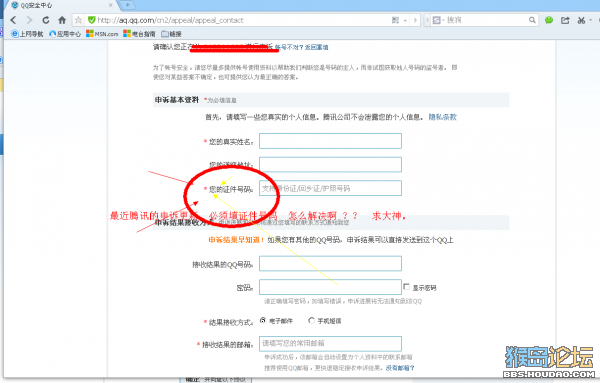
Task: Select the scissors screenshot tool
Action: coord(581,20)
